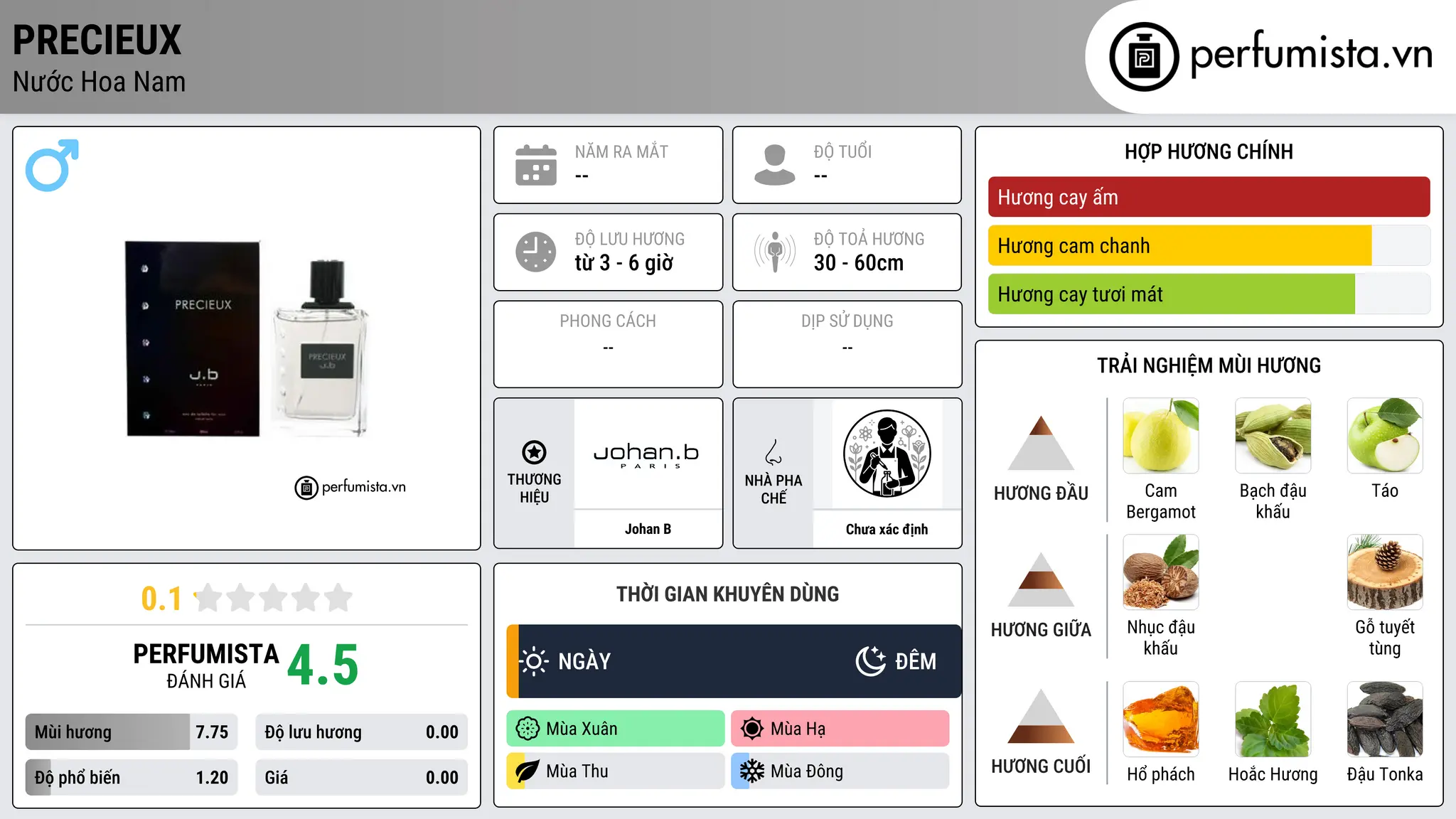Click the Giá 0.00 rating bar
Screen dimensions: 1456x819
click(361, 777)
